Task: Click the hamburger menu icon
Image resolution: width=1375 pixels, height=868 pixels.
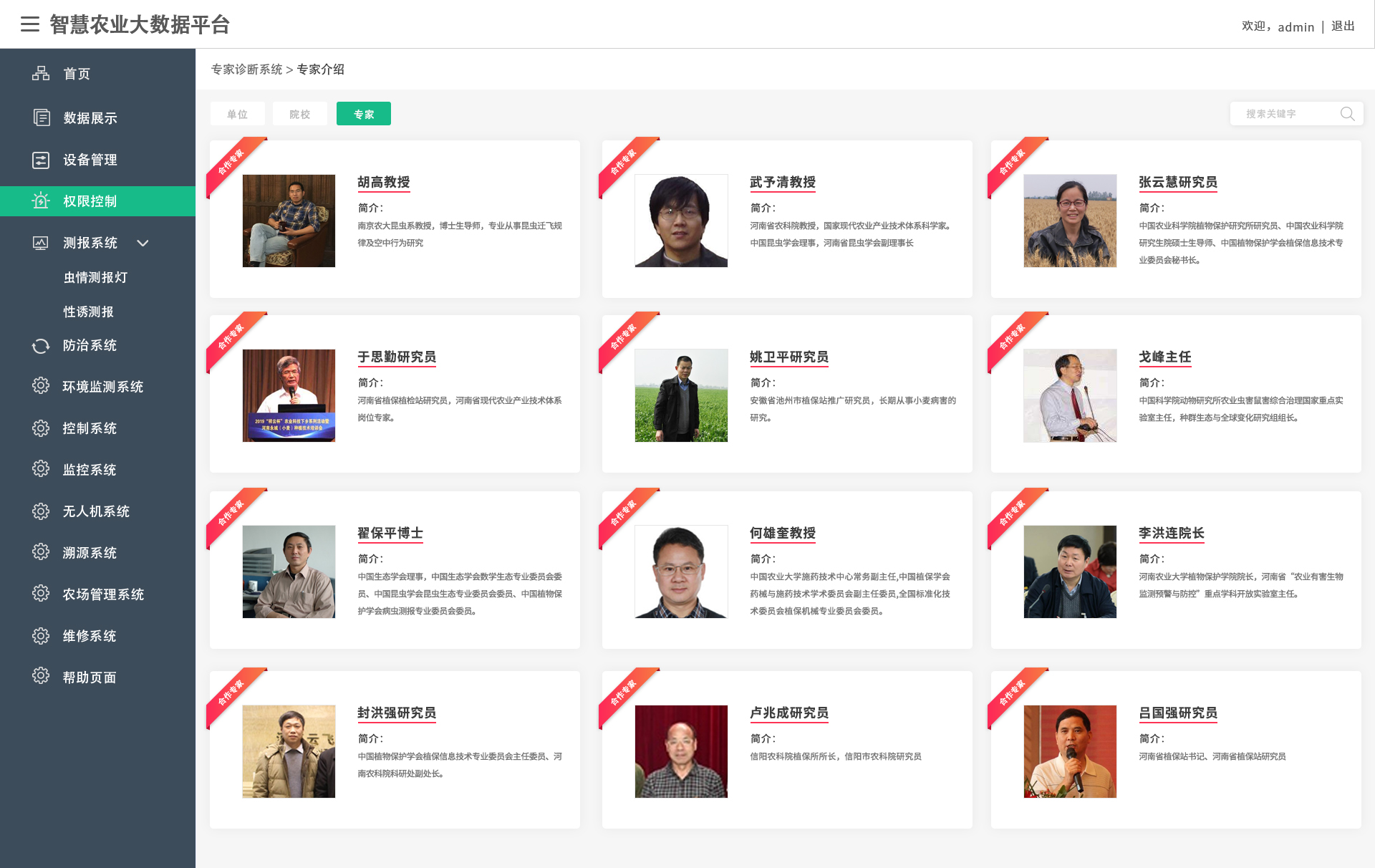Action: point(29,24)
